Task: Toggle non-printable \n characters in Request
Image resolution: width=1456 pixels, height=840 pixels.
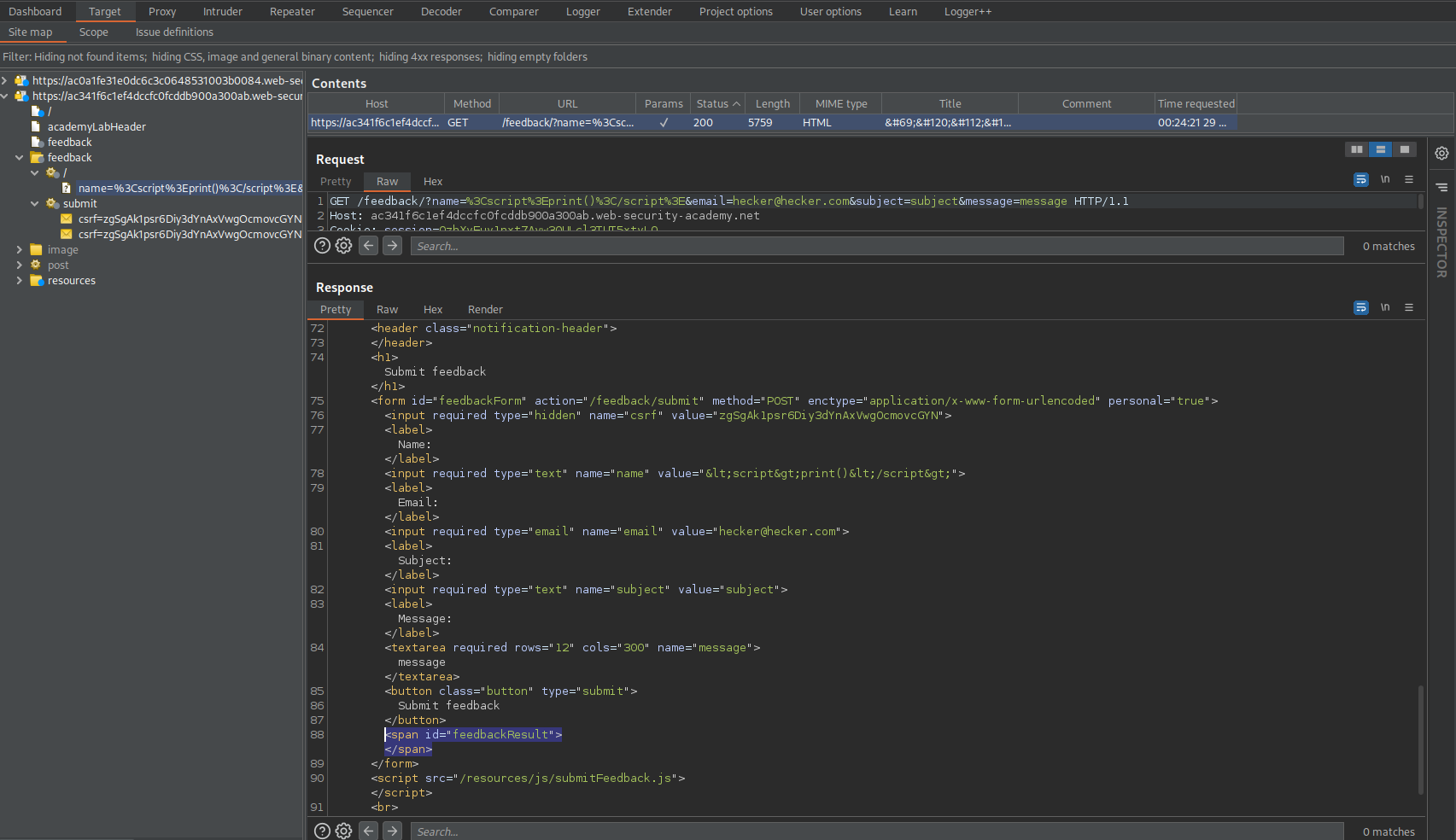Action: 1385,179
